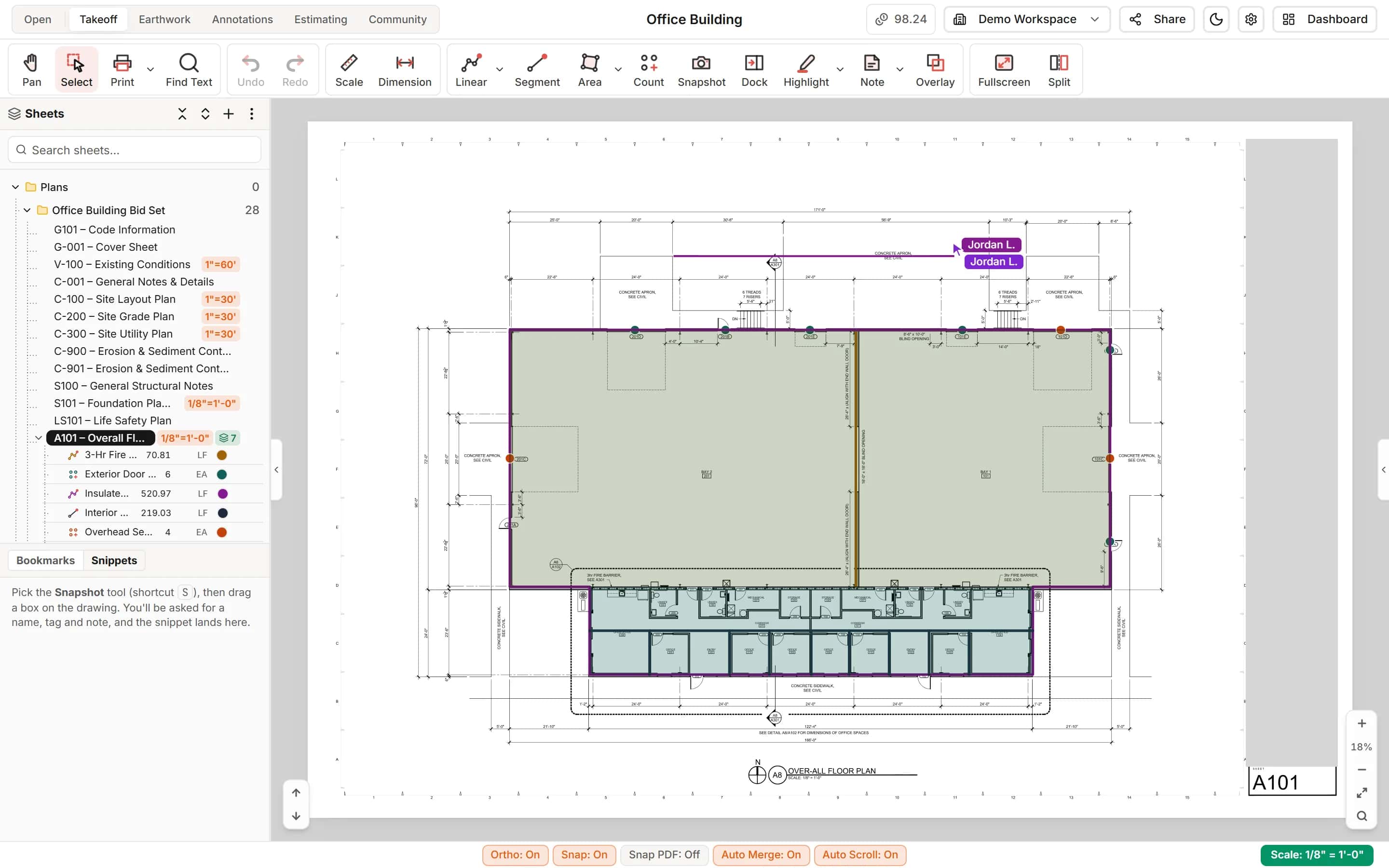
Task: Click the Split view tool
Action: point(1059,70)
